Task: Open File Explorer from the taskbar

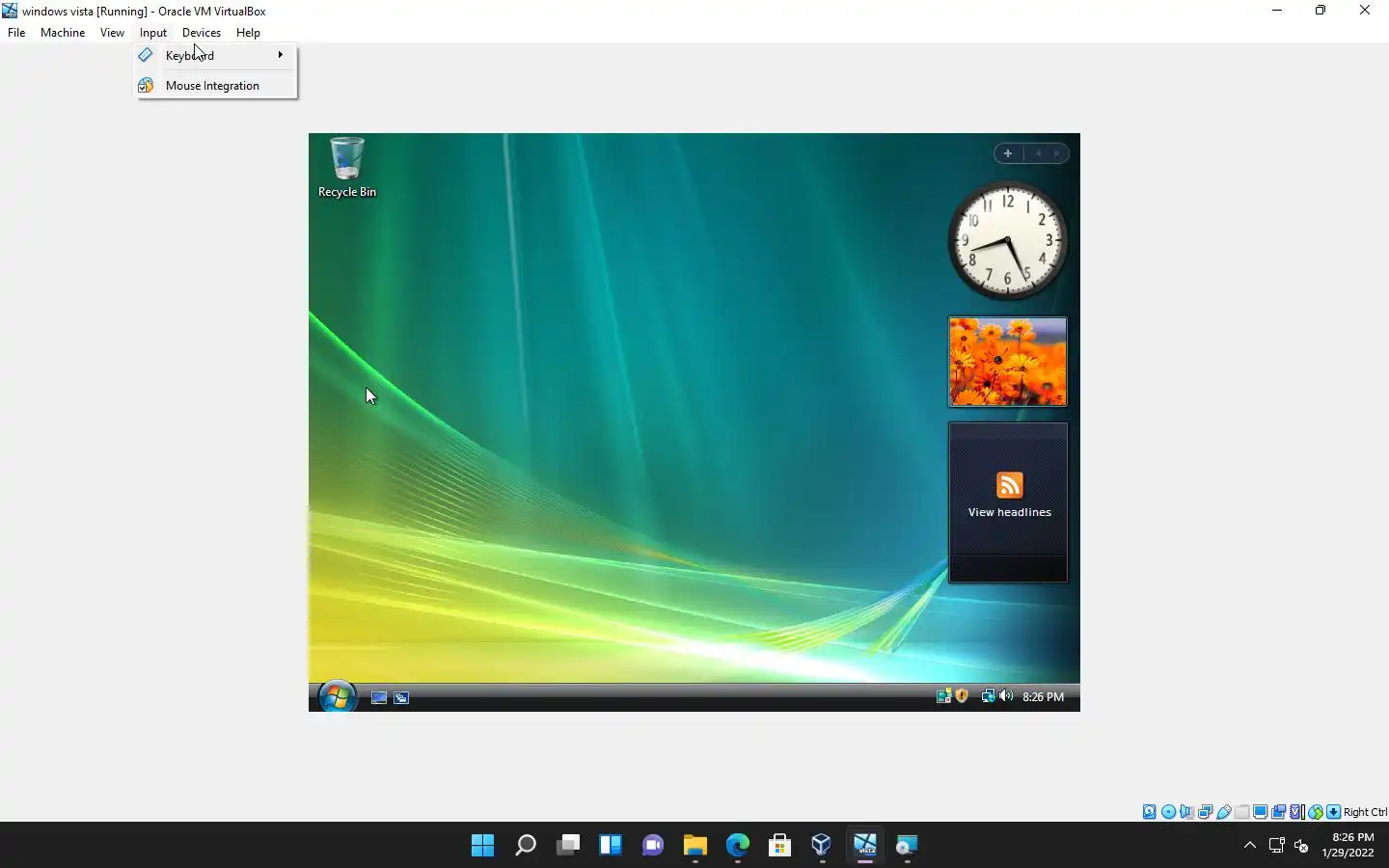Action: click(695, 846)
